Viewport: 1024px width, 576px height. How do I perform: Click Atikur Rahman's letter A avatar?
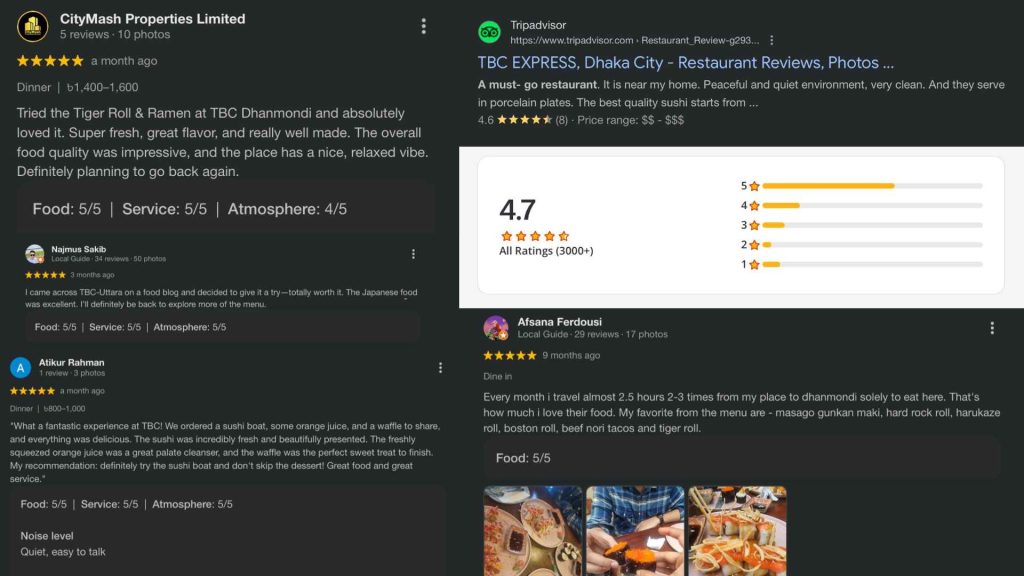click(20, 368)
